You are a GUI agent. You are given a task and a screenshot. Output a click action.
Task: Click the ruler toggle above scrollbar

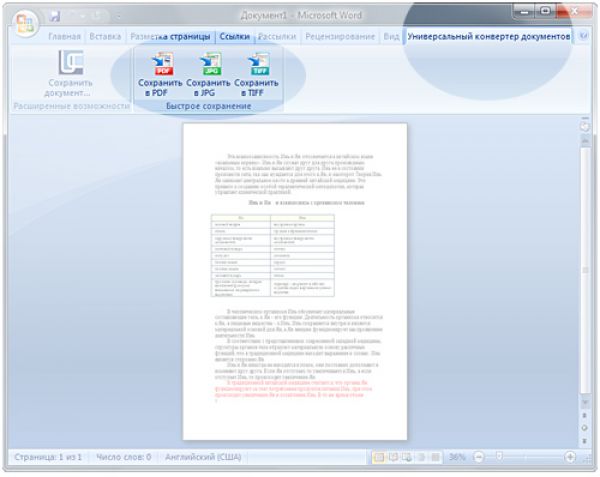584,127
